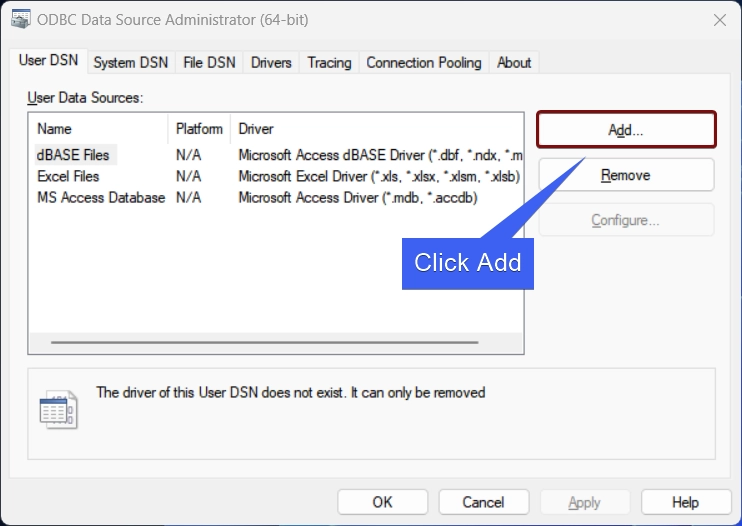This screenshot has height=526, width=742.
Task: Switch to the User DSN tab
Action: [48, 61]
